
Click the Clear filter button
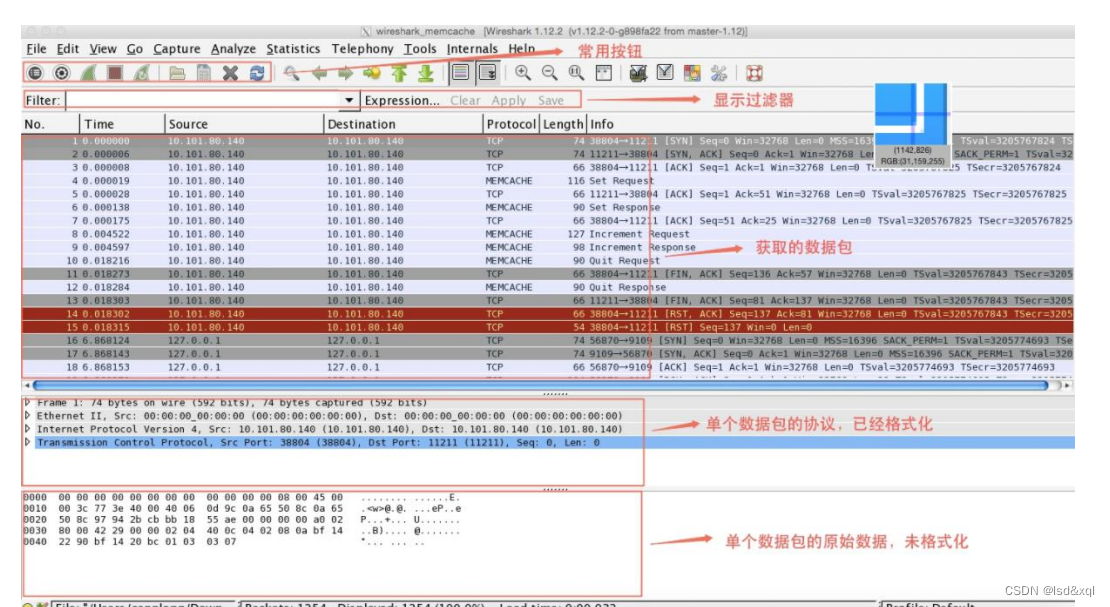(x=465, y=101)
